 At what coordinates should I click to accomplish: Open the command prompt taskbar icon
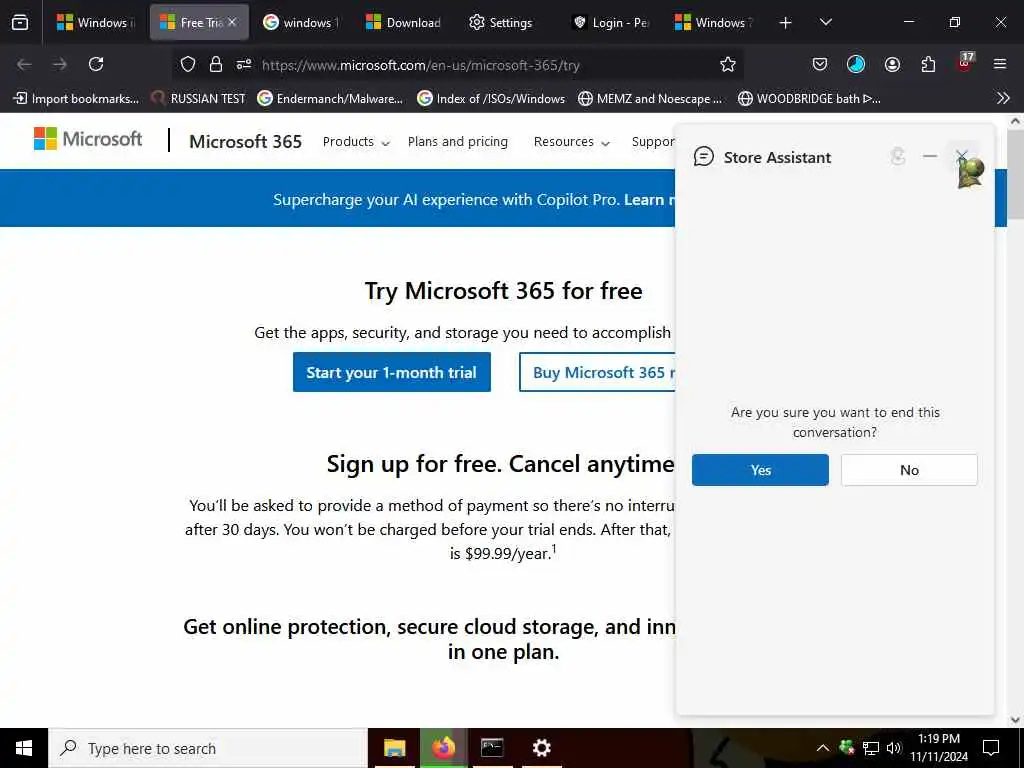(492, 748)
